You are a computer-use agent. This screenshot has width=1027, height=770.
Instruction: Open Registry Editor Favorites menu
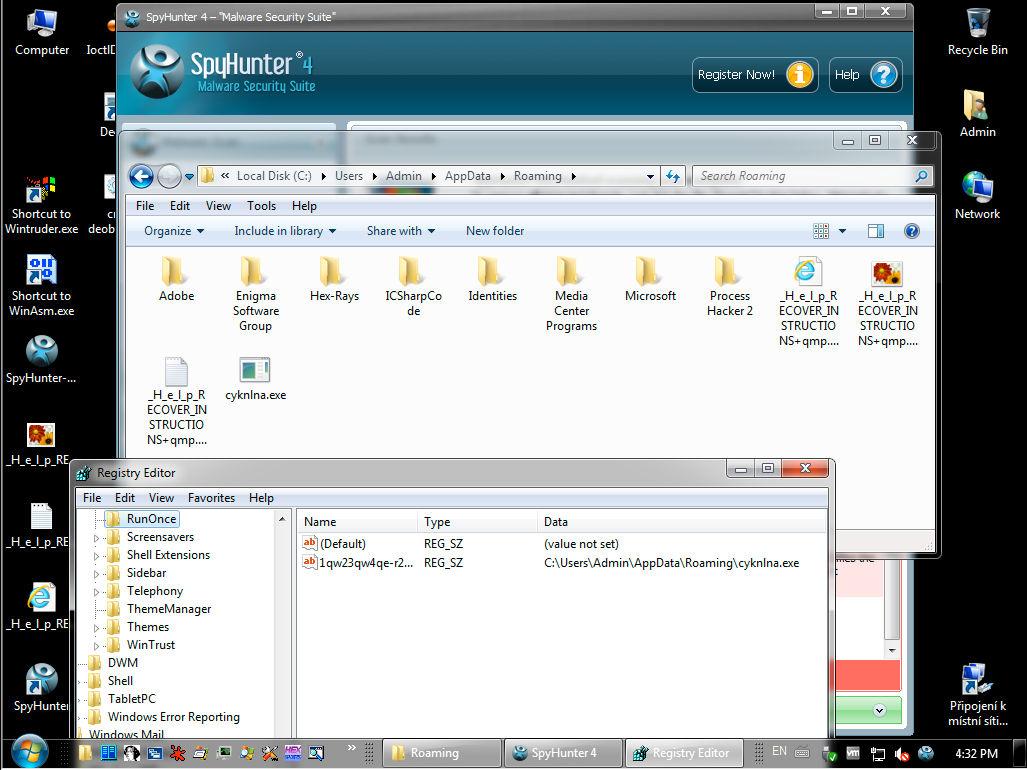[211, 498]
